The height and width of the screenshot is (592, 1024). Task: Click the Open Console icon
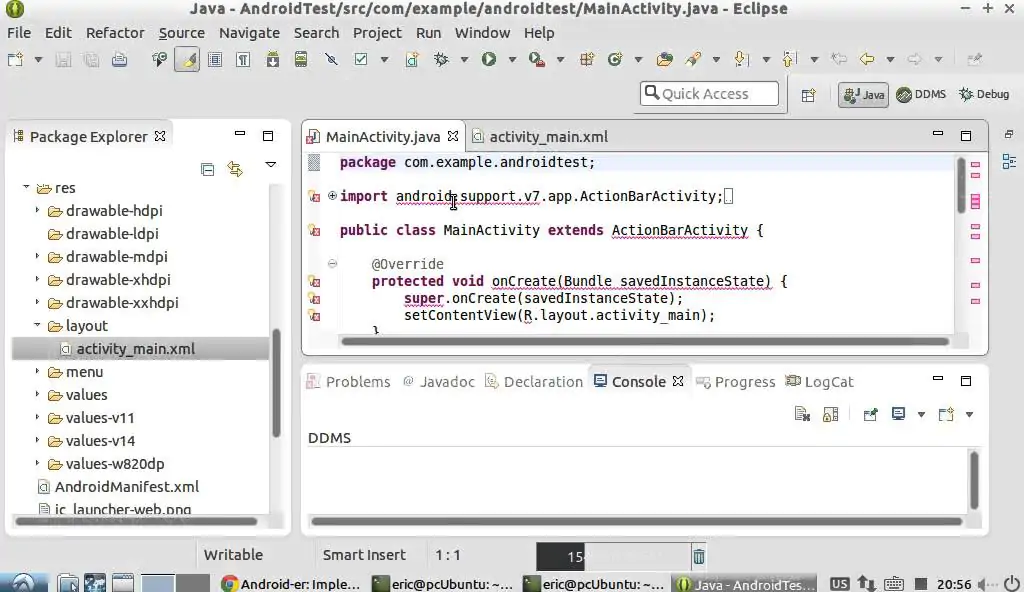coord(946,414)
